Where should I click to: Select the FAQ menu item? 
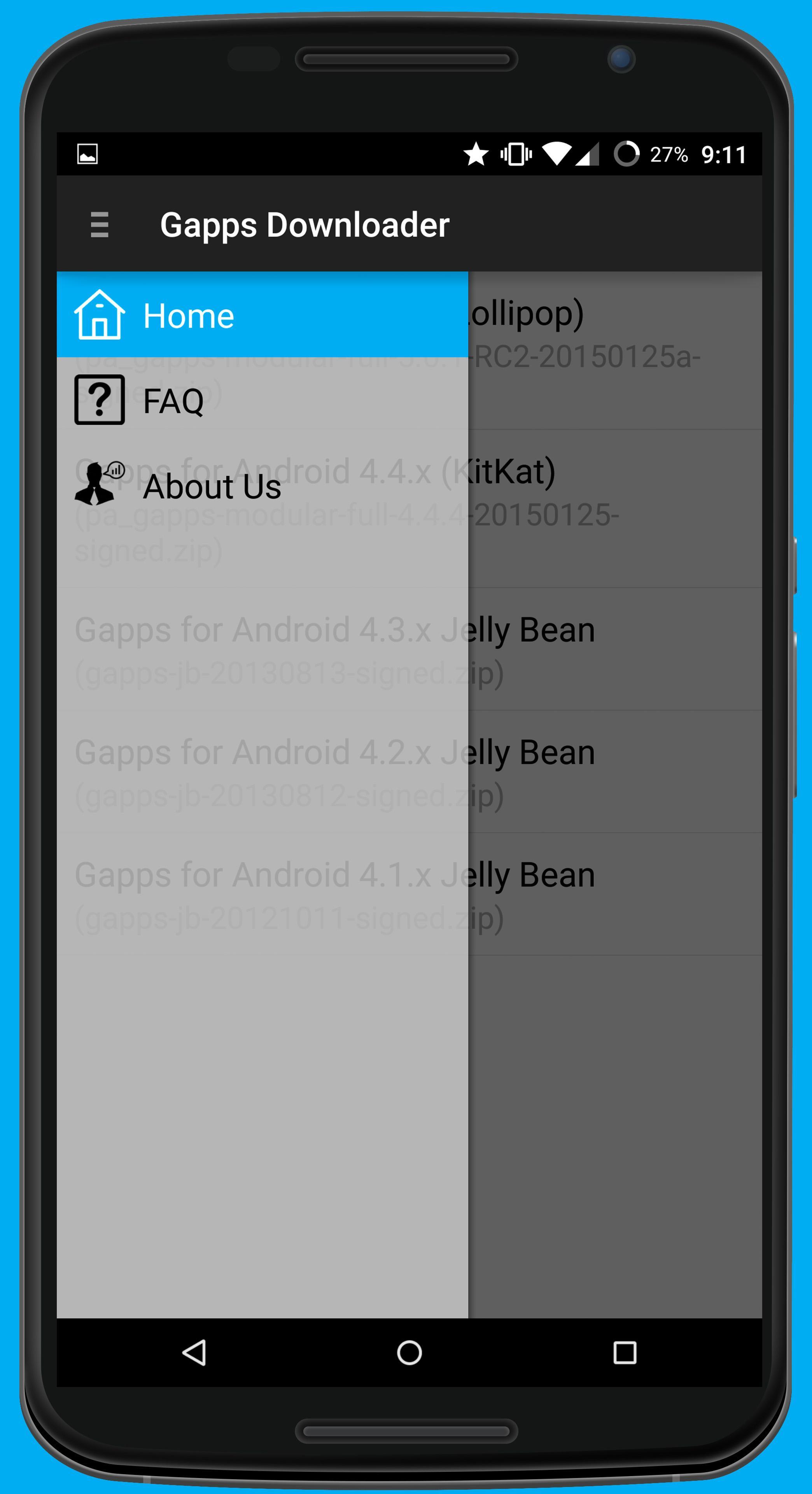(x=265, y=399)
